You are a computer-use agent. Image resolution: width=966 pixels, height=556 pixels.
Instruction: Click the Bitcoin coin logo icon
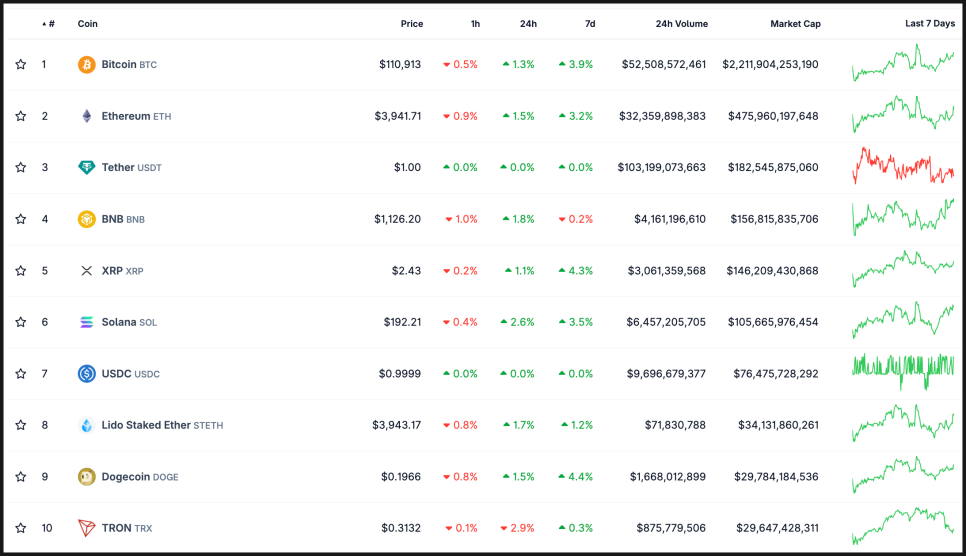[87, 65]
